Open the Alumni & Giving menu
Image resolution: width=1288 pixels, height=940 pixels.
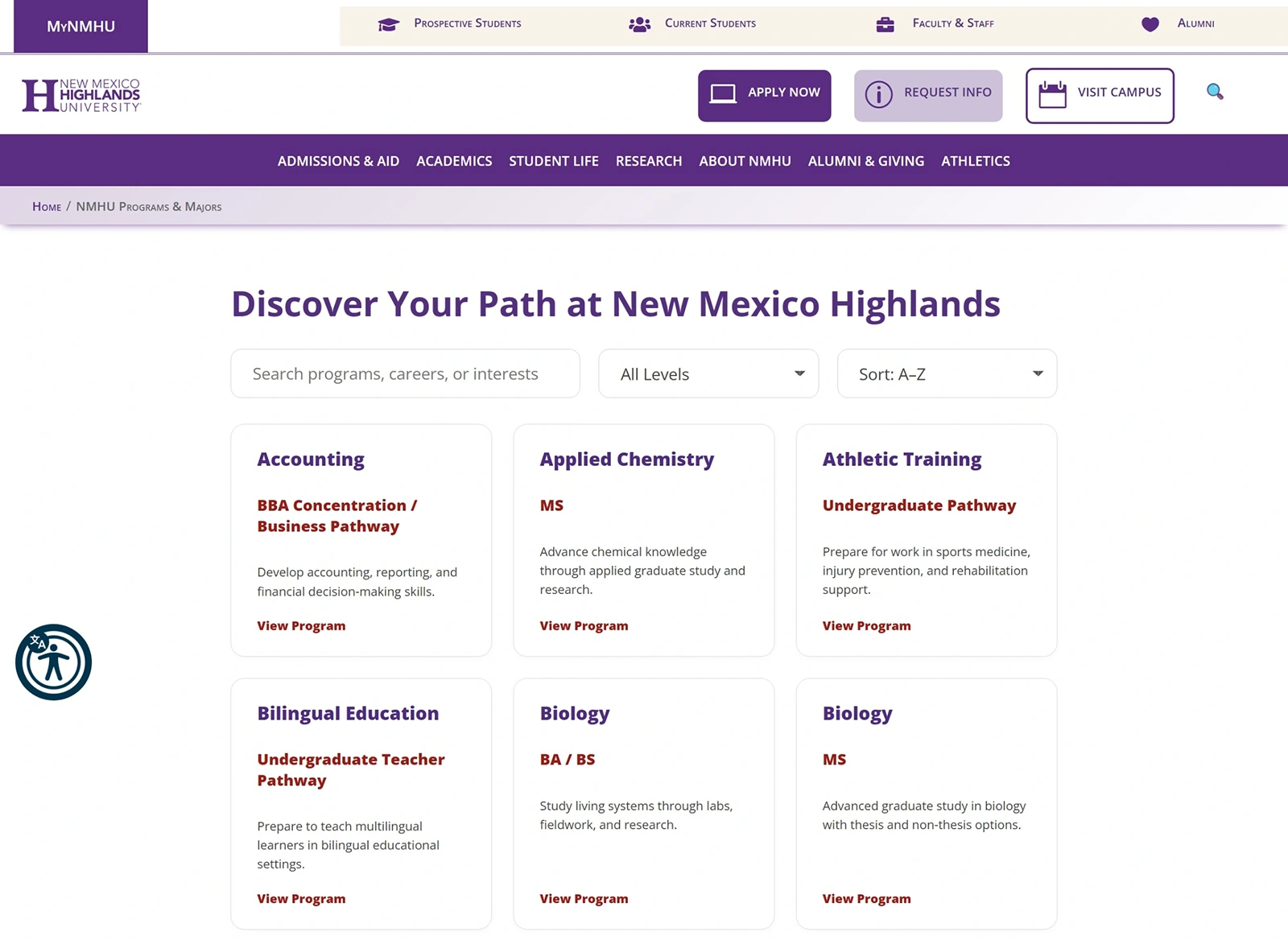point(866,161)
